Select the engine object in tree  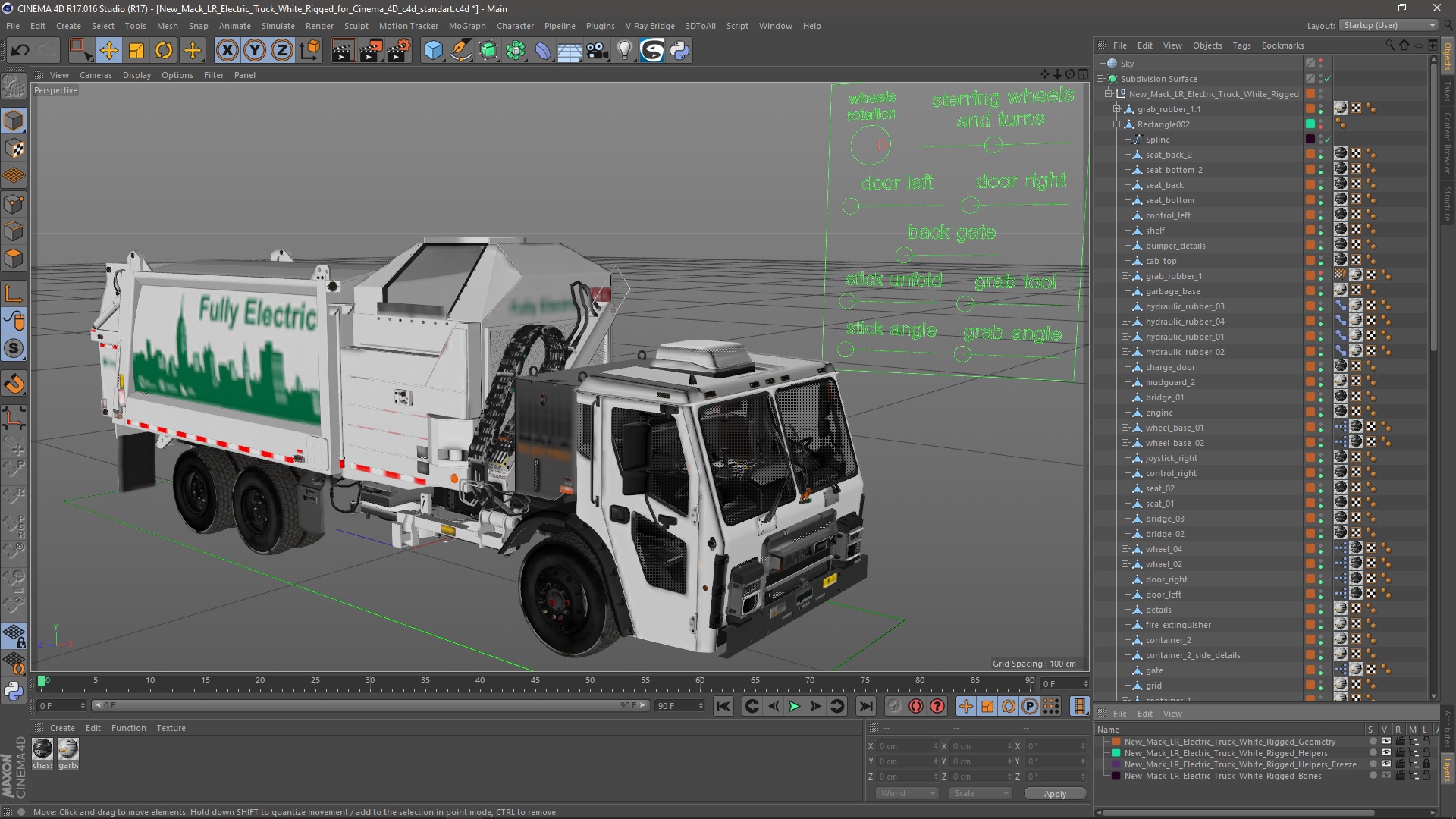point(1159,413)
